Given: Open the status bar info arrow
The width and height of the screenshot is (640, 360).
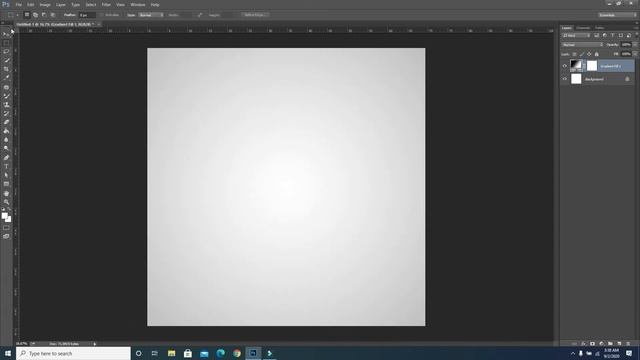Looking at the screenshot, I should coord(95,344).
